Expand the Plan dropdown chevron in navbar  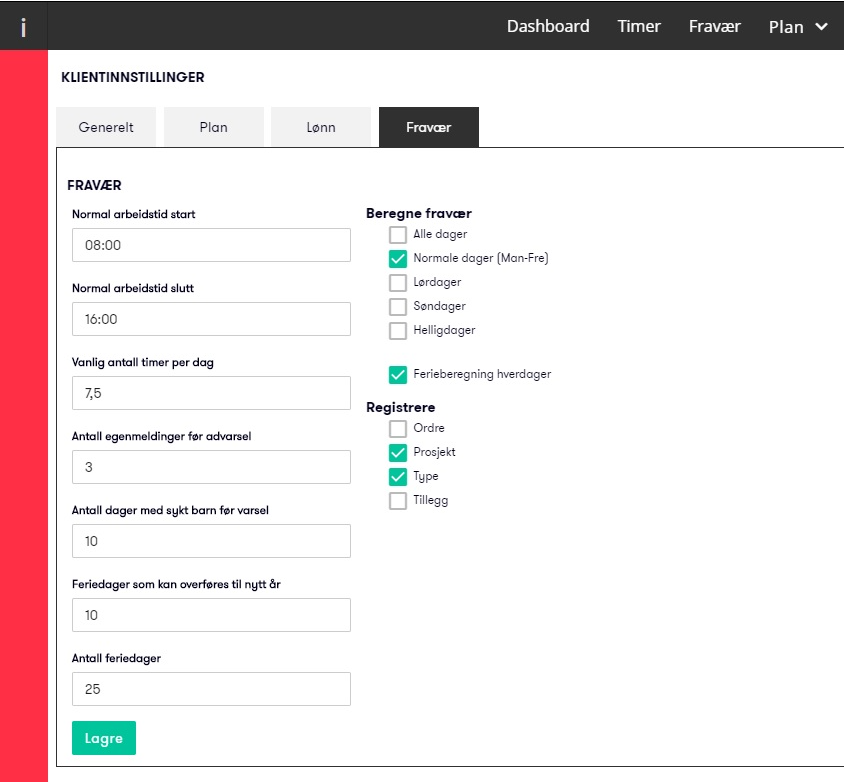(821, 26)
